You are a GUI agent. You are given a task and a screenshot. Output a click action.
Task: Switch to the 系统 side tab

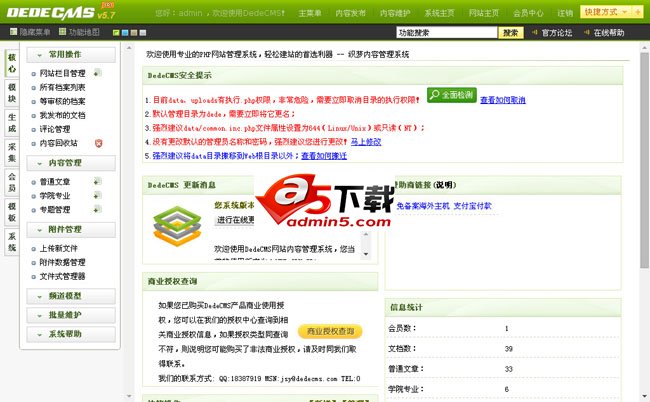pyautogui.click(x=12, y=242)
